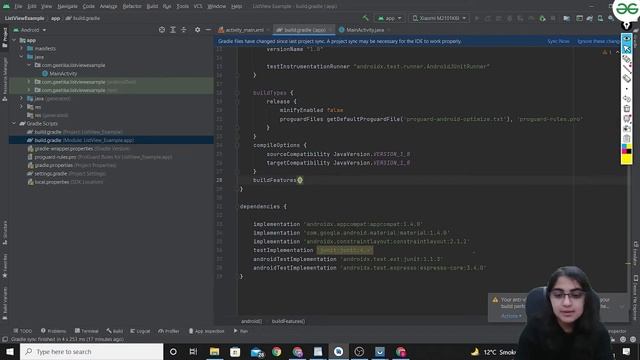Open the Profiler tool window

click(x=169, y=331)
